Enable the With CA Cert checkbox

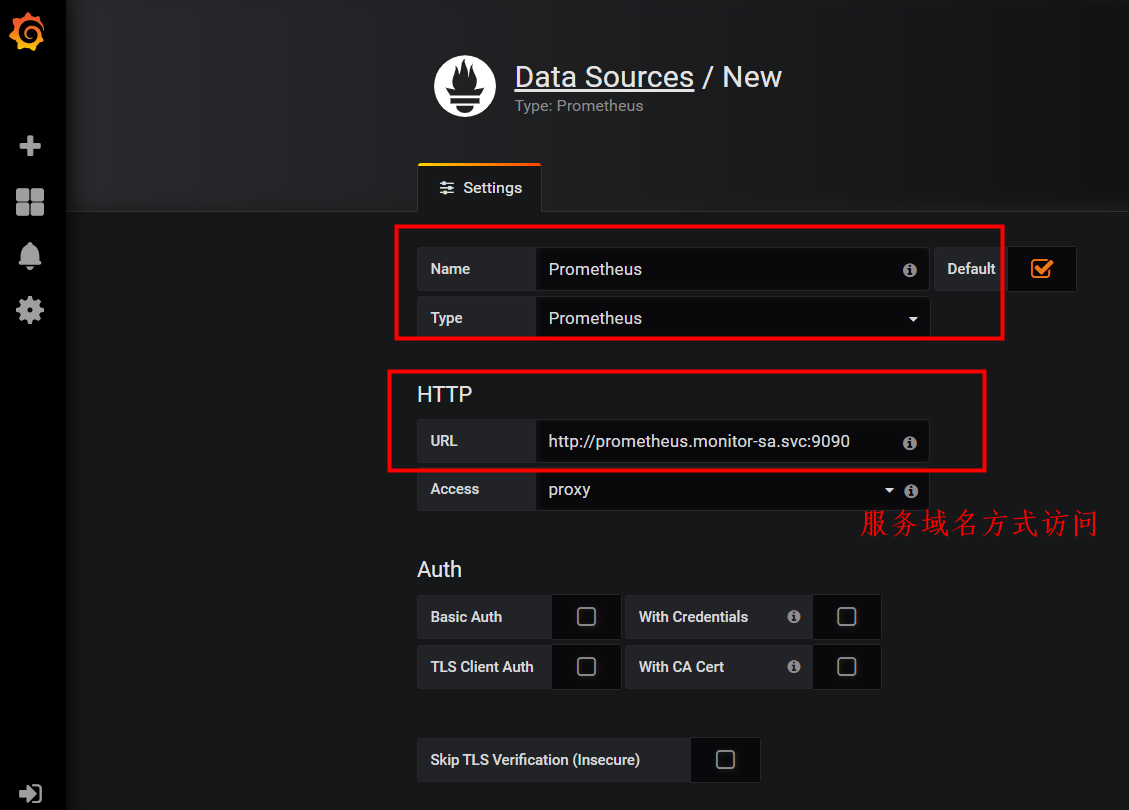pyautogui.click(x=847, y=667)
